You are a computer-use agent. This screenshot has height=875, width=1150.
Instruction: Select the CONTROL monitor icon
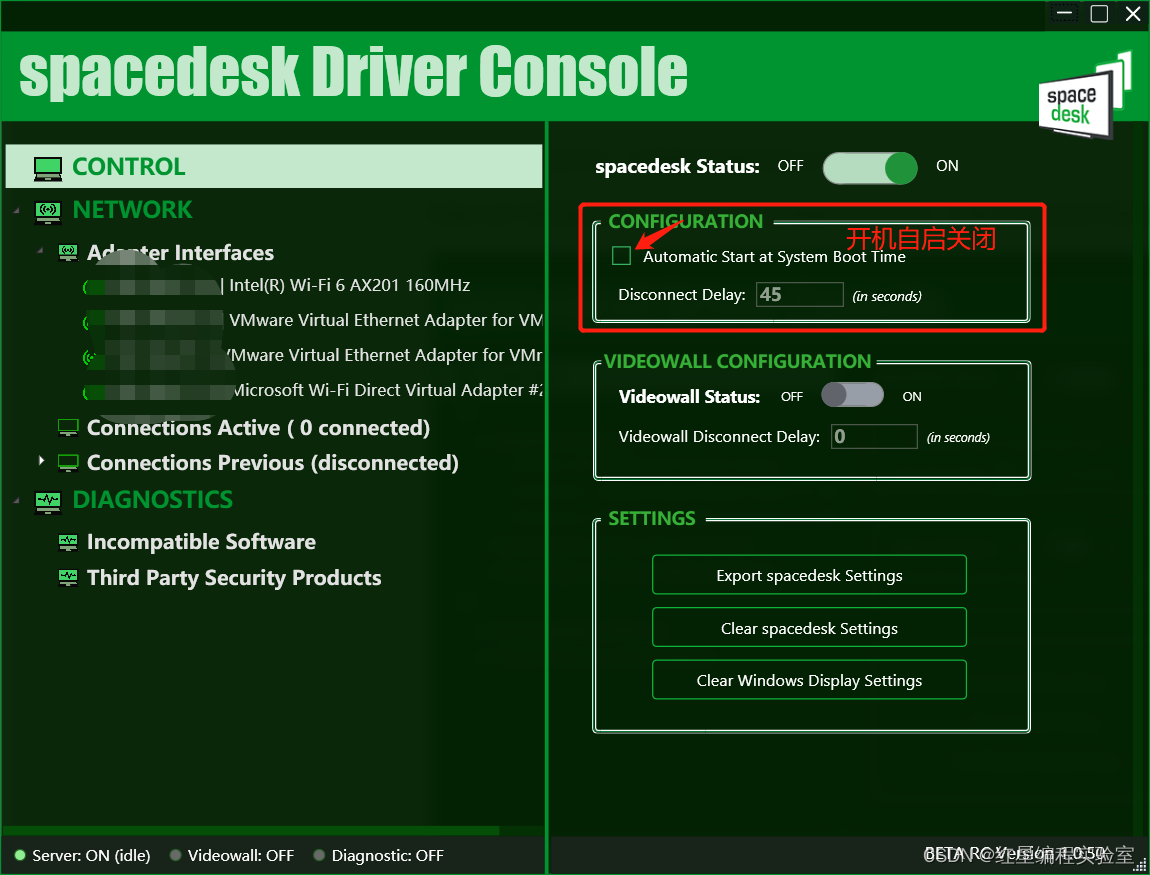(48, 168)
